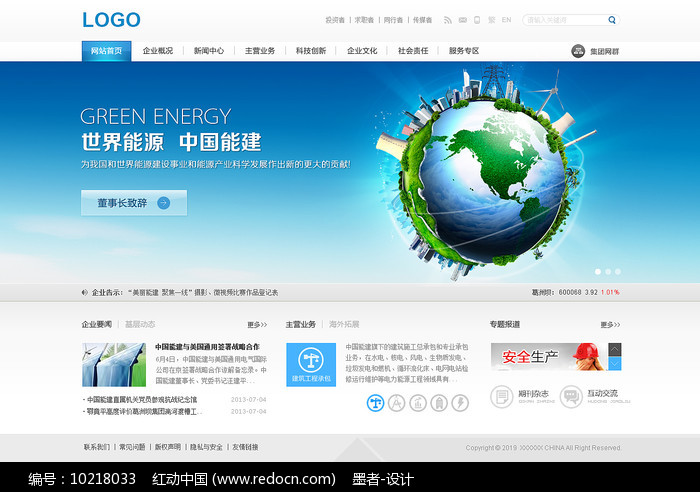The width and height of the screenshot is (700, 492).
Task: Open the 新闻中心 navigation menu item
Action: click(x=209, y=51)
